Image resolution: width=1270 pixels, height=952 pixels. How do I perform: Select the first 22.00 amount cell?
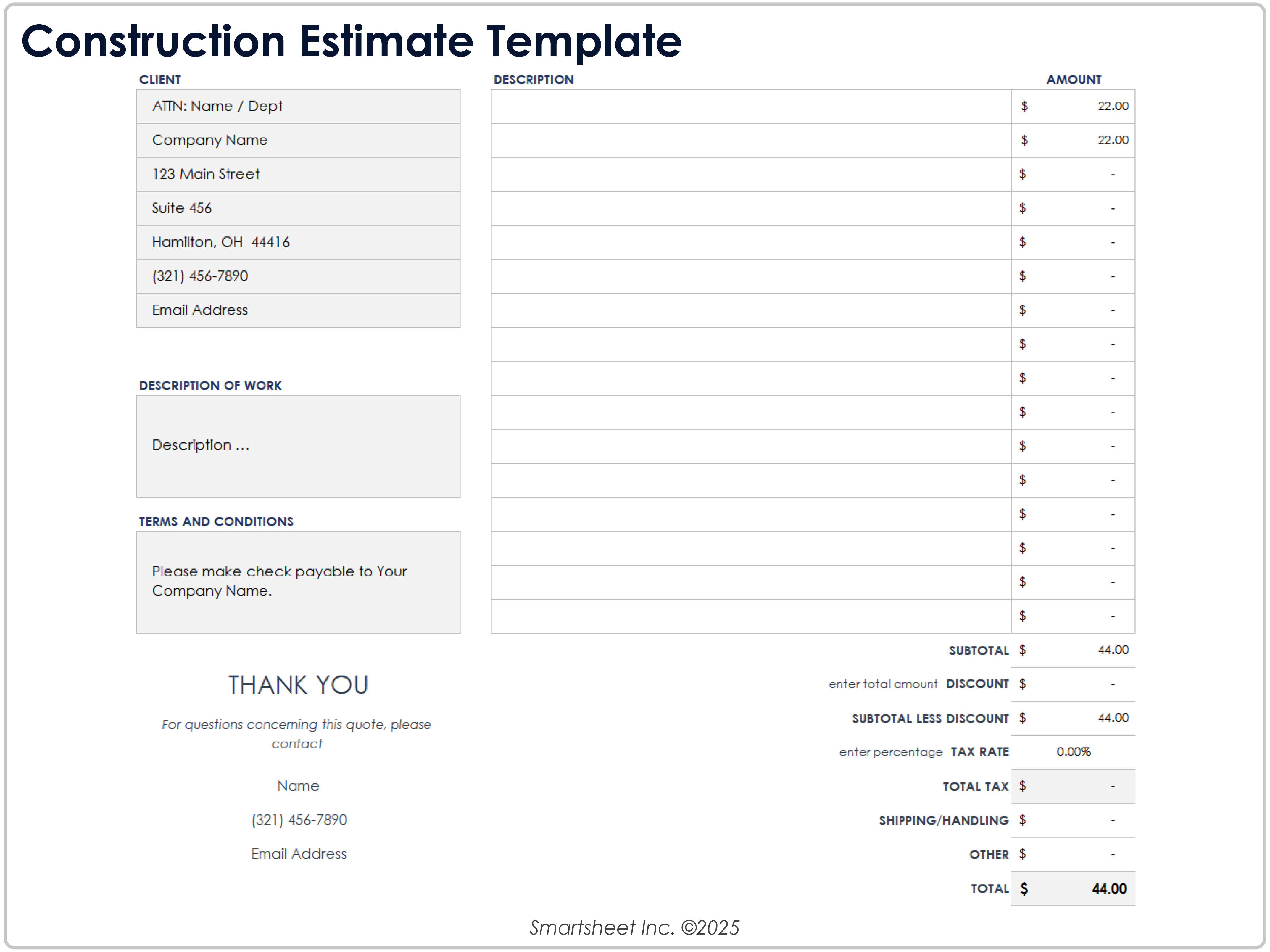point(1073,106)
